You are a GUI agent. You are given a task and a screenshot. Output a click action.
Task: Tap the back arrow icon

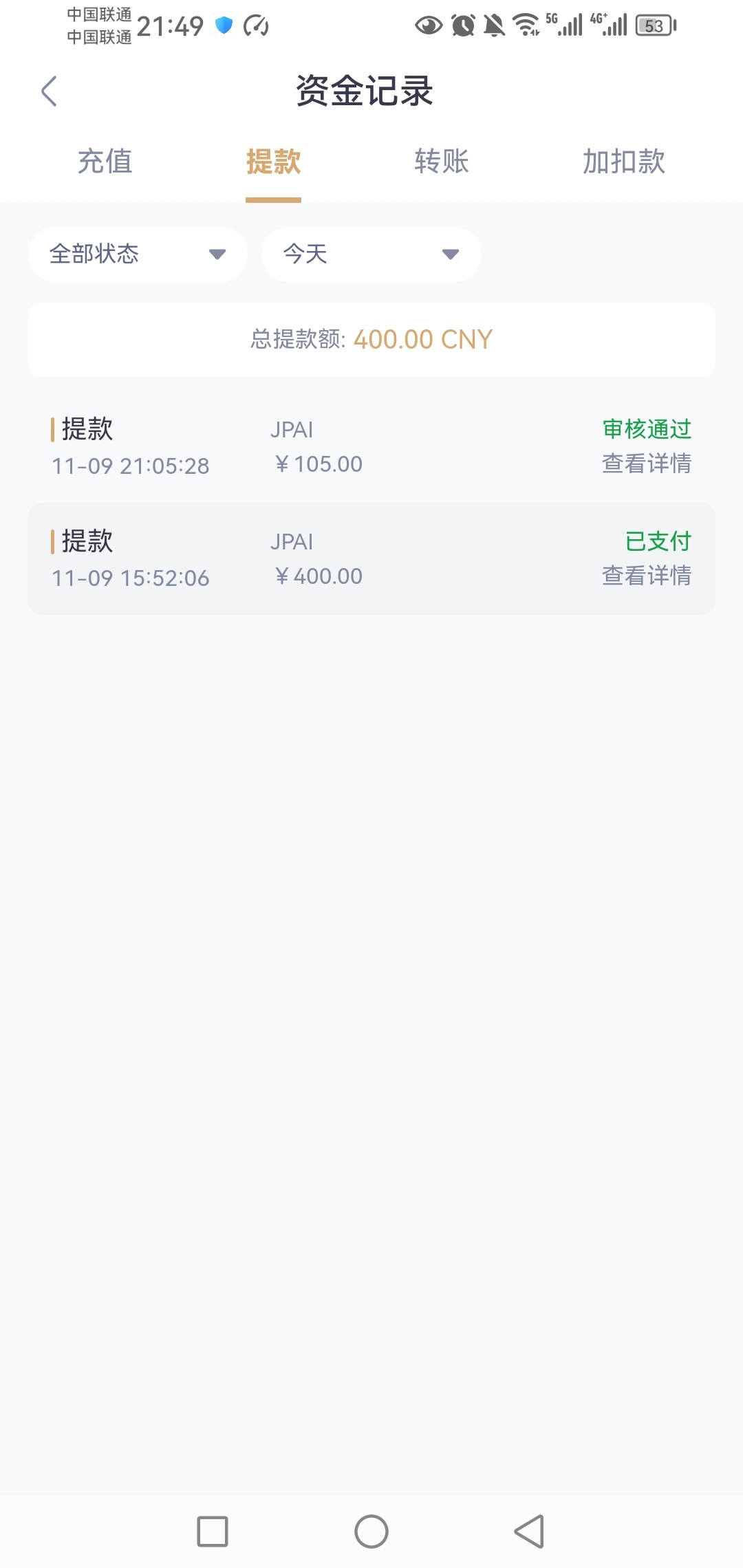[x=49, y=91]
